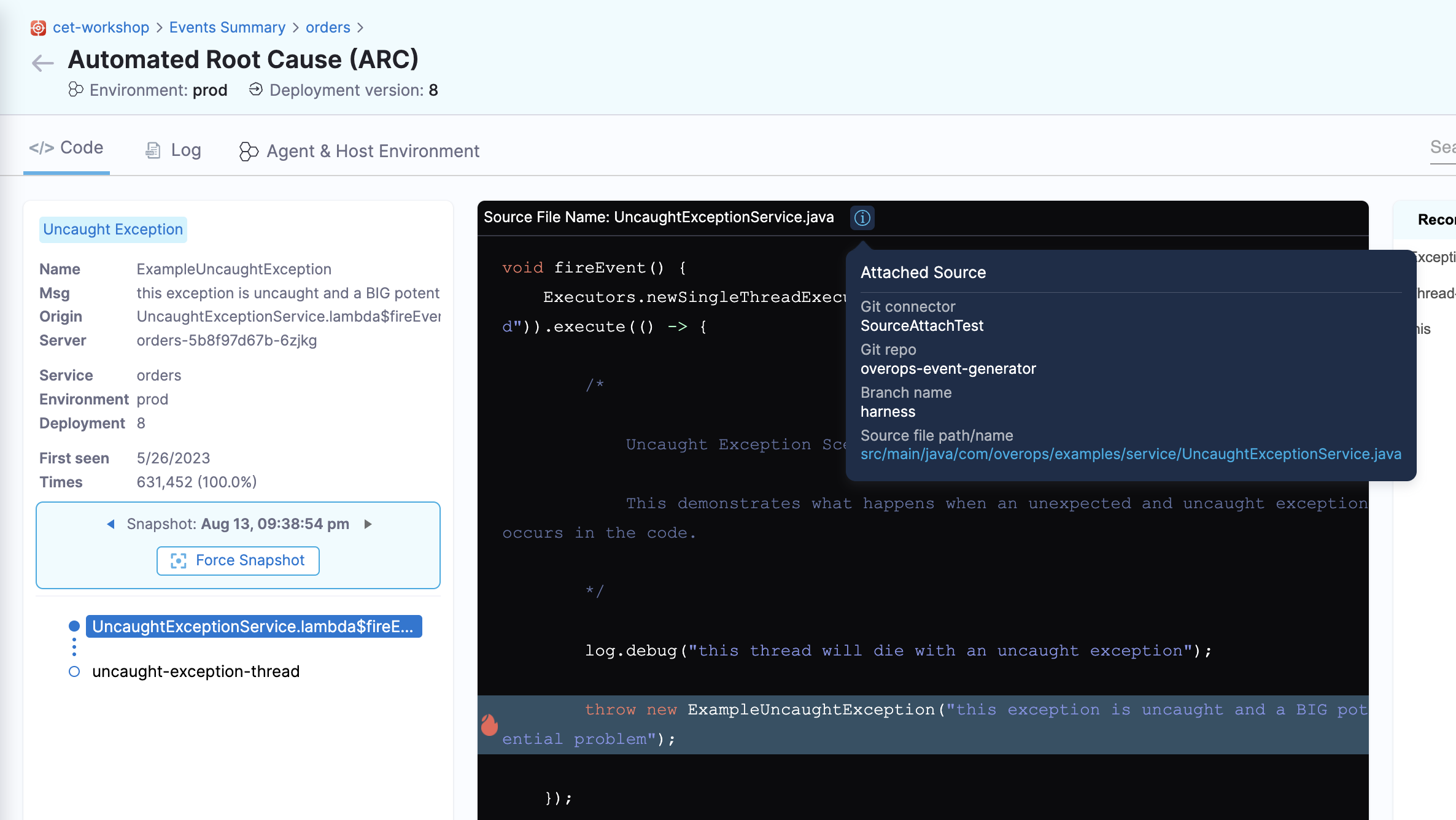Open the source file path link in Attached Source
This screenshot has height=820, width=1456.
[x=1131, y=454]
